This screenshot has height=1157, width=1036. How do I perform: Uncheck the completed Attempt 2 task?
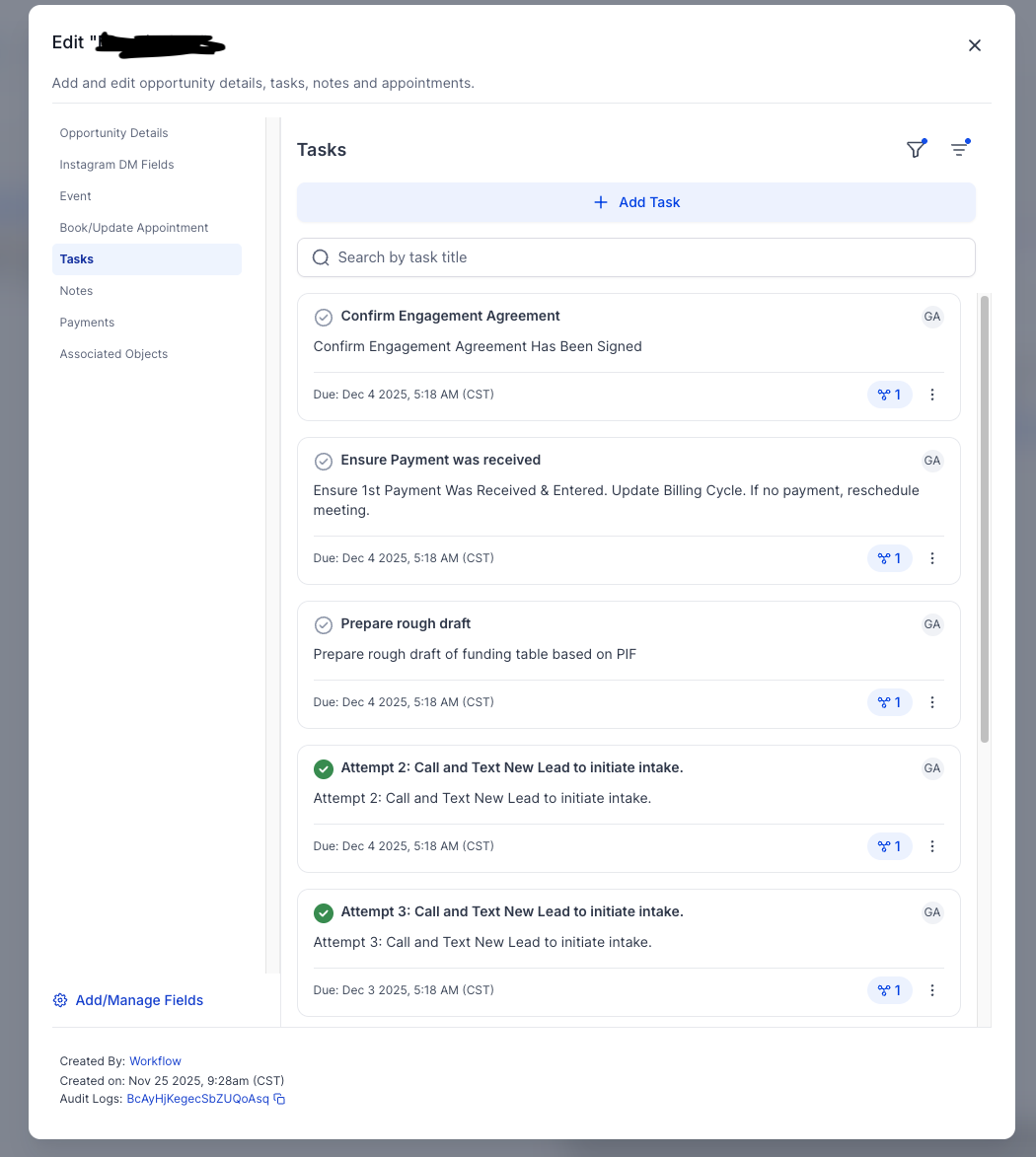pos(323,768)
